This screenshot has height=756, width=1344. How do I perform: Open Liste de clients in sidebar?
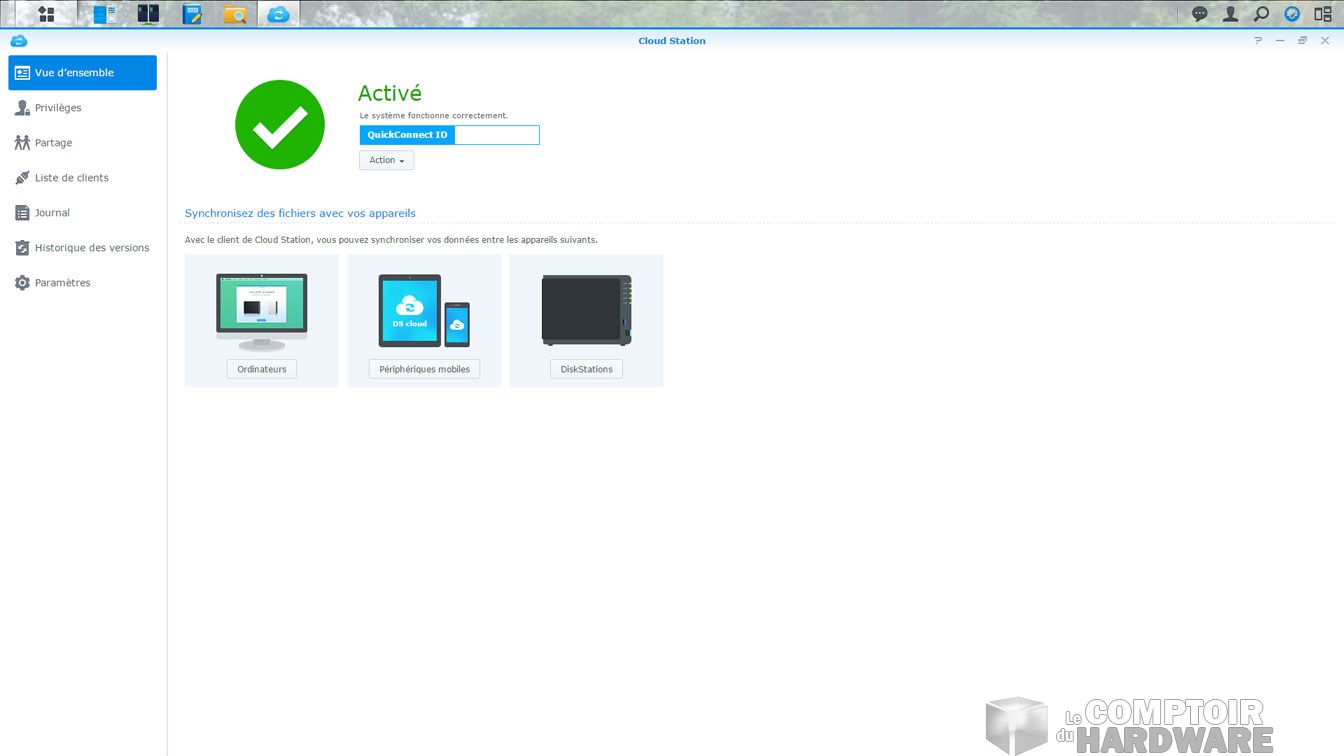[x=71, y=178]
